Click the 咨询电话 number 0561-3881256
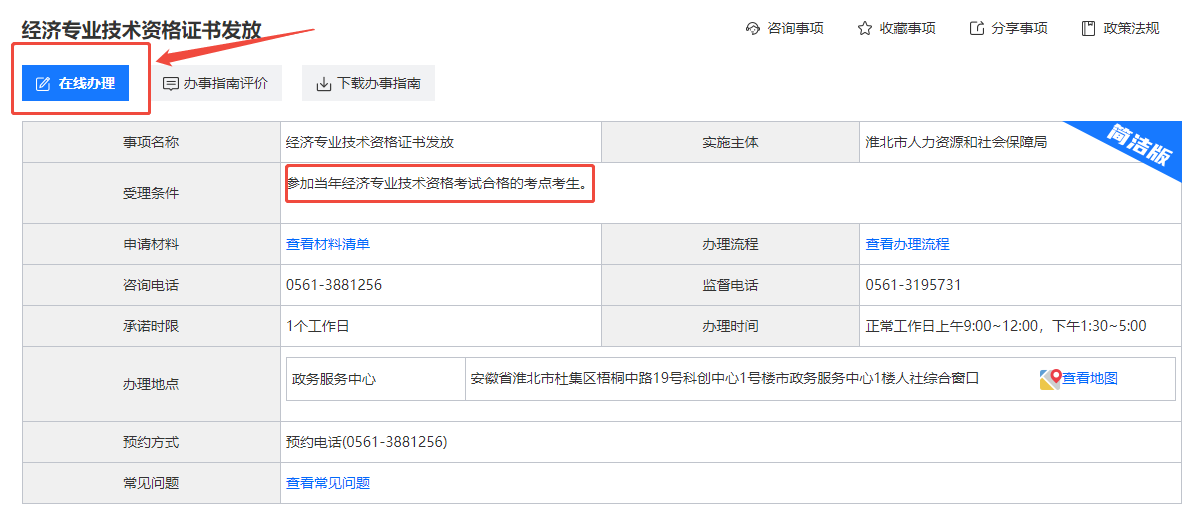 (334, 285)
